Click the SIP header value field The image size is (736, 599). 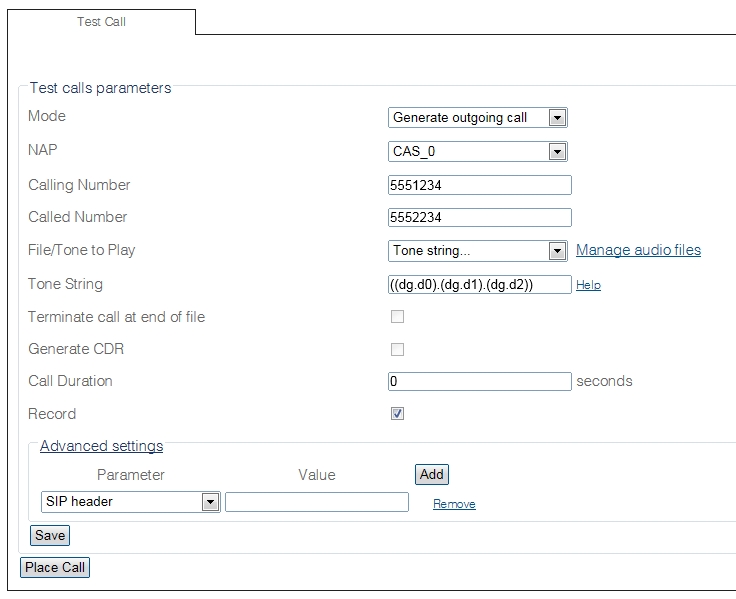316,502
